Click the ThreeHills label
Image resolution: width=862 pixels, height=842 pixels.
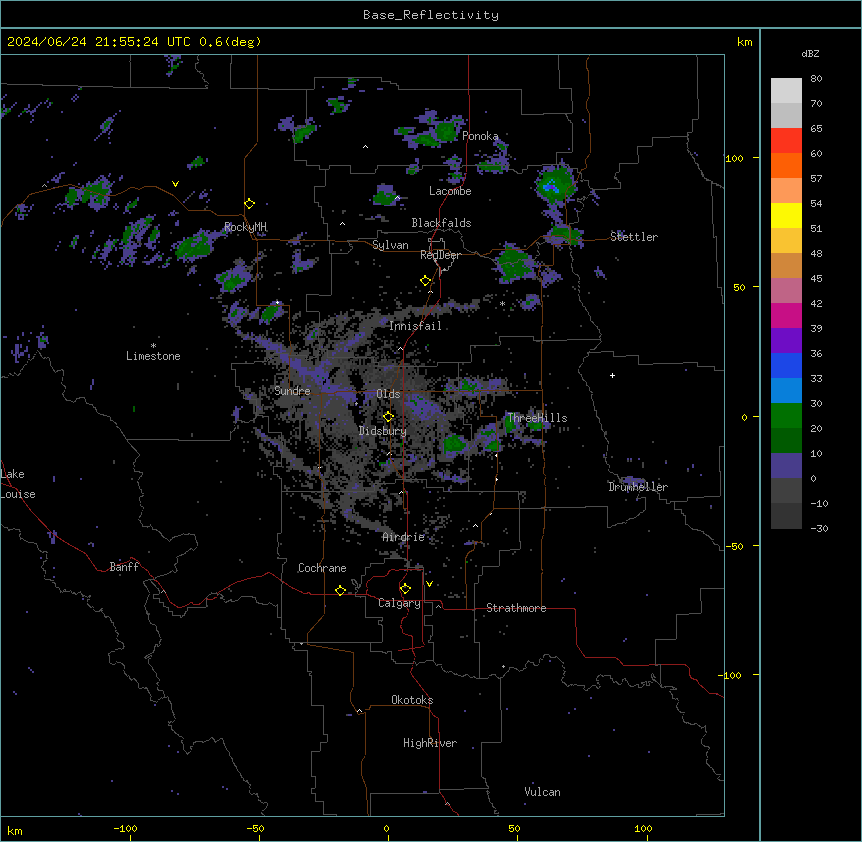pyautogui.click(x=537, y=418)
